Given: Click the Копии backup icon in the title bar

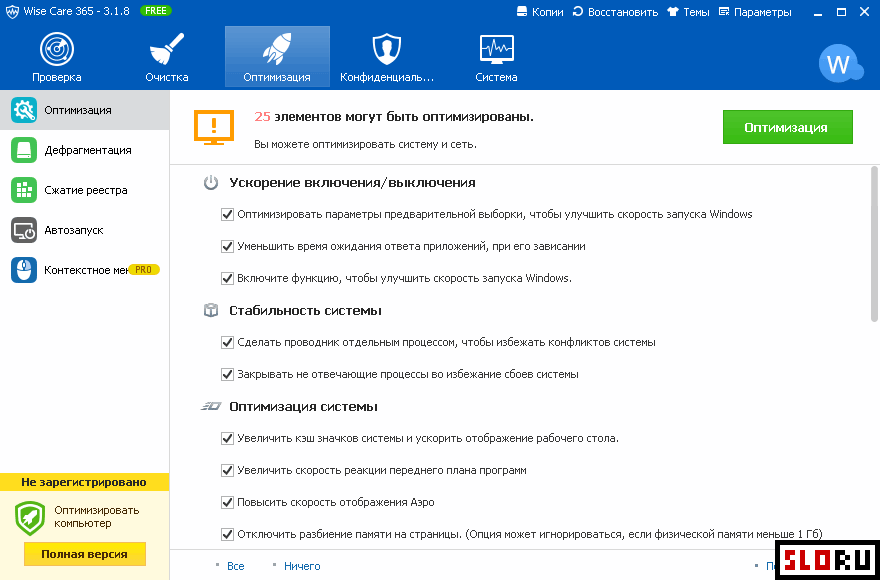Looking at the screenshot, I should (x=522, y=12).
